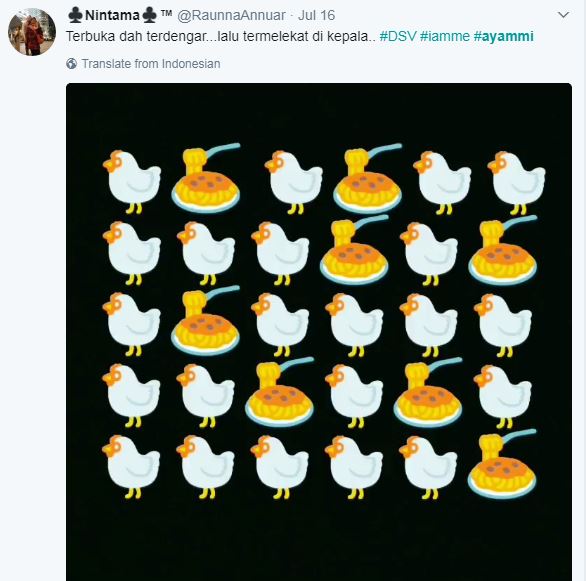Click the last chicken in the top row
The width and height of the screenshot is (586, 581).
click(x=516, y=182)
